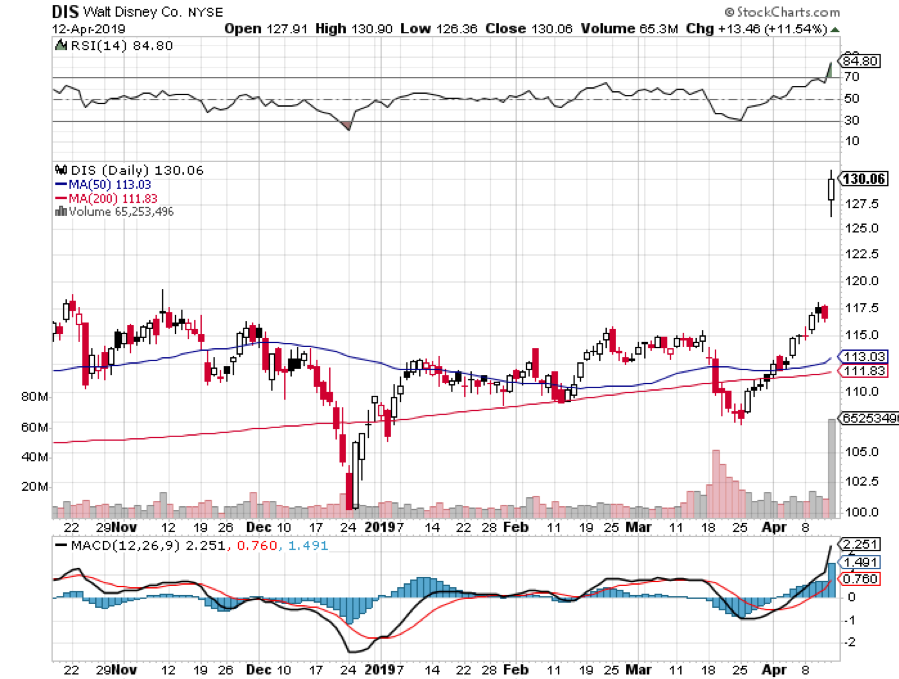
Task: Click the 80M volume scale label
Action: [x=35, y=397]
